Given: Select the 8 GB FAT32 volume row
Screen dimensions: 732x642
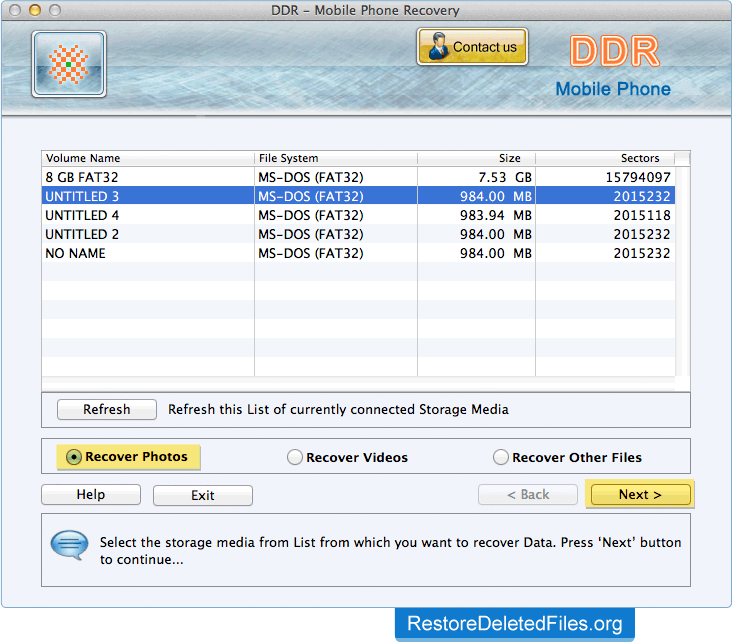Looking at the screenshot, I should point(358,177).
